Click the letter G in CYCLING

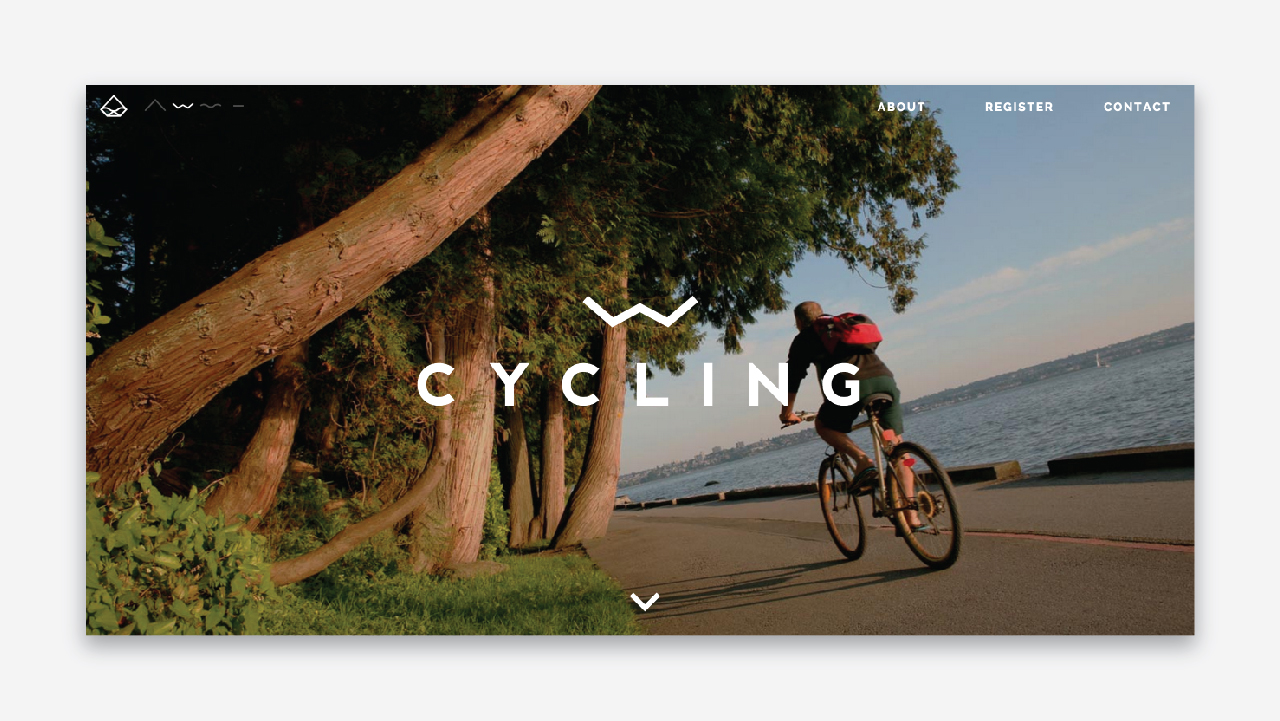click(841, 385)
